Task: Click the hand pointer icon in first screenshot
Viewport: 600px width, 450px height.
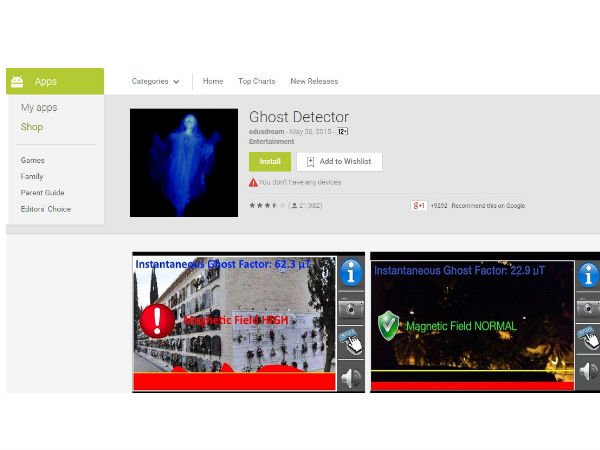Action: [x=350, y=343]
